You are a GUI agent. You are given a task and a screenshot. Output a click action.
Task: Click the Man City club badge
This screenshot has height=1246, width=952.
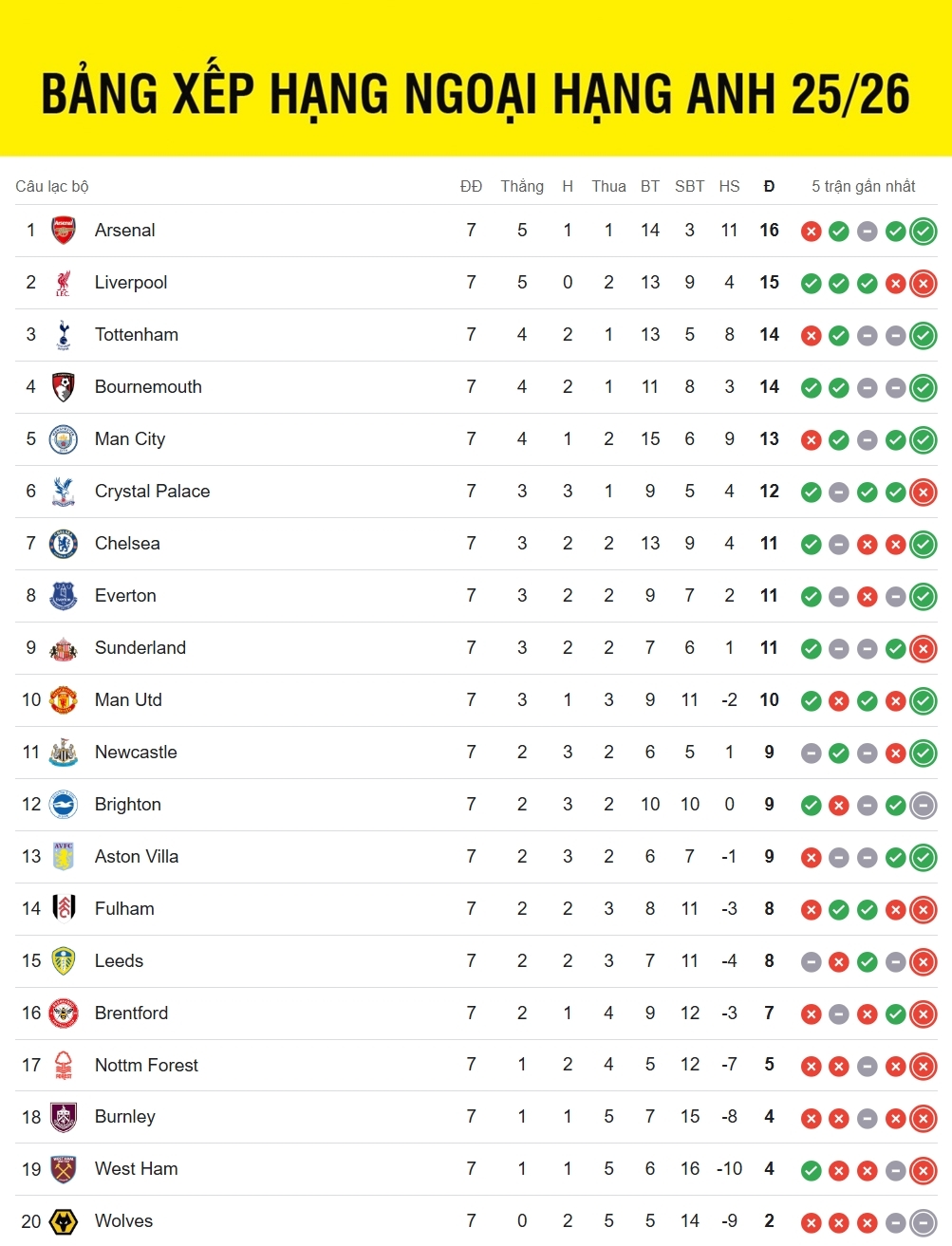click(64, 439)
